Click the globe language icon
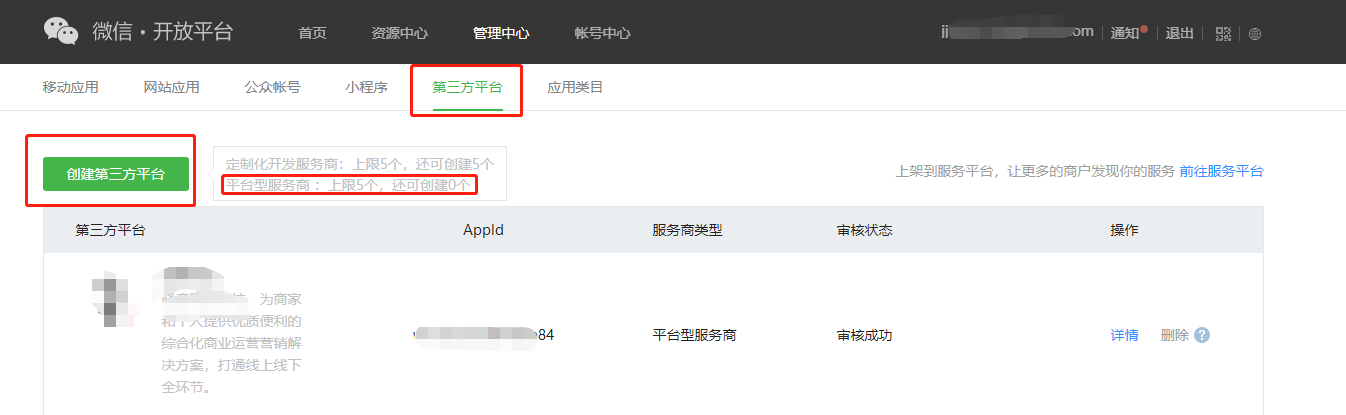 pos(1255,33)
